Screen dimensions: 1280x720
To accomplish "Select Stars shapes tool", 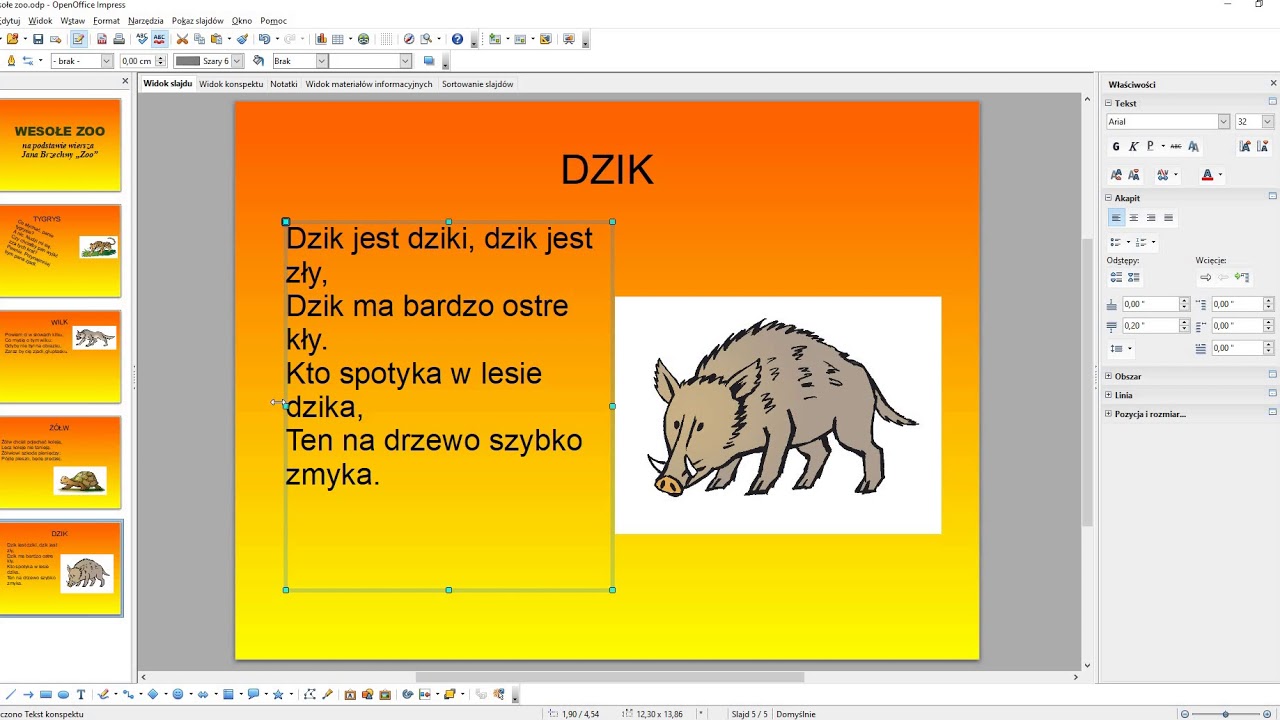I will coord(278,694).
